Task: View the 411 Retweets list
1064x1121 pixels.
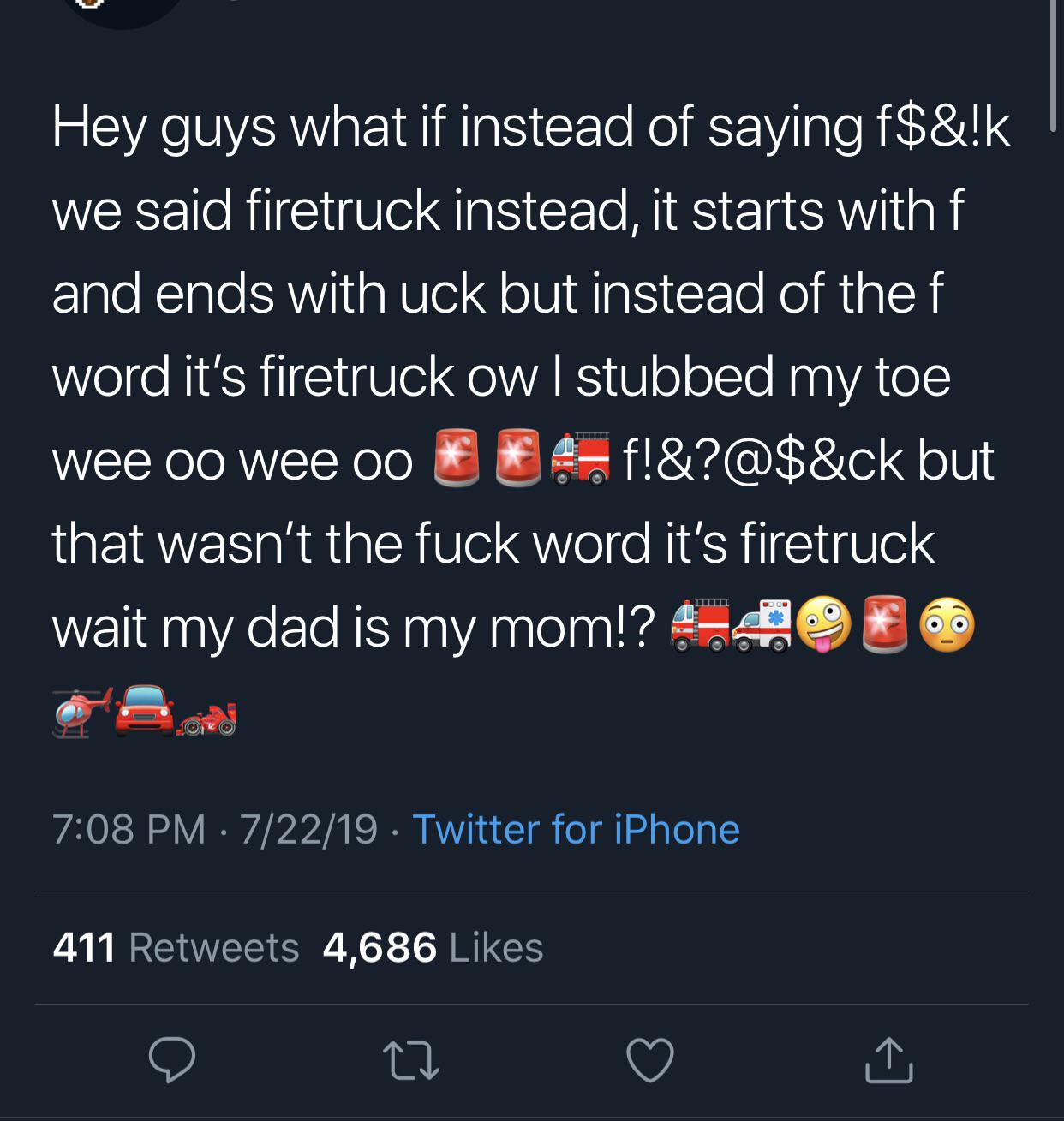Action: 176,947
